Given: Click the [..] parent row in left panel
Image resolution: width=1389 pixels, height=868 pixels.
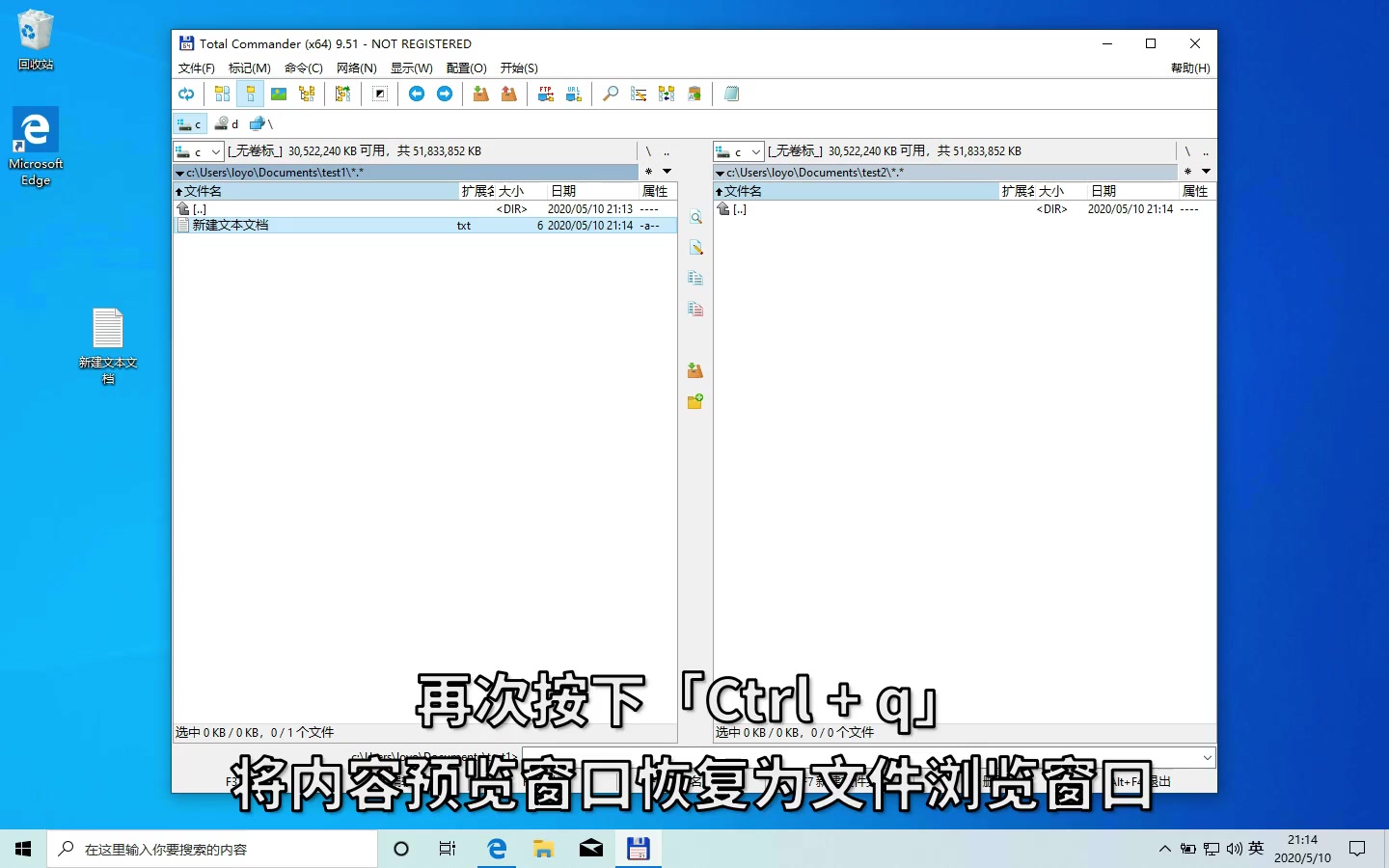Looking at the screenshot, I should point(424,209).
